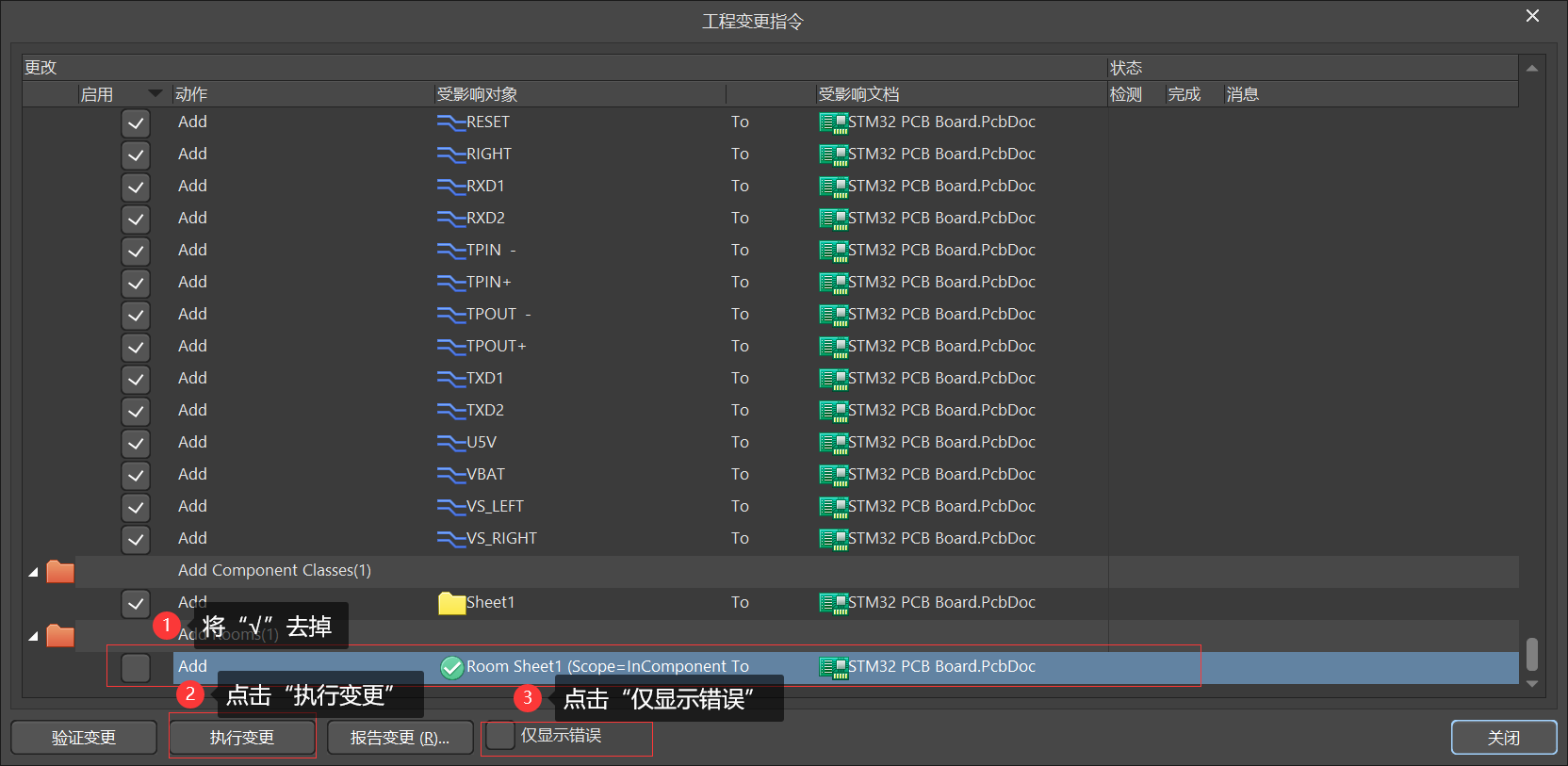This screenshot has height=766, width=1568.
Task: Click the yellow Sheet1 folder icon
Action: click(x=452, y=603)
